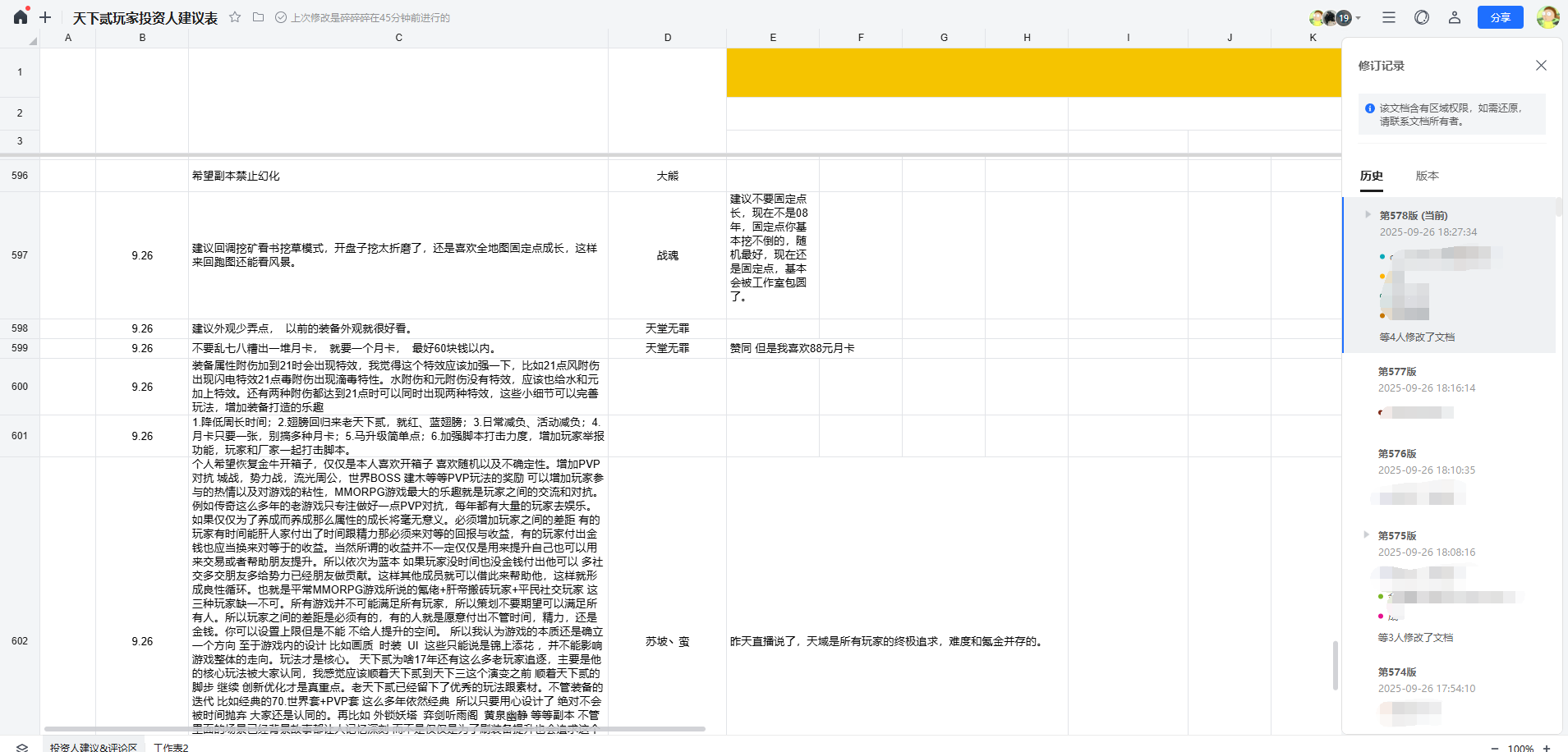Click the blue 分享 share button
Viewport: 1568px width, 752px height.
1501,17
